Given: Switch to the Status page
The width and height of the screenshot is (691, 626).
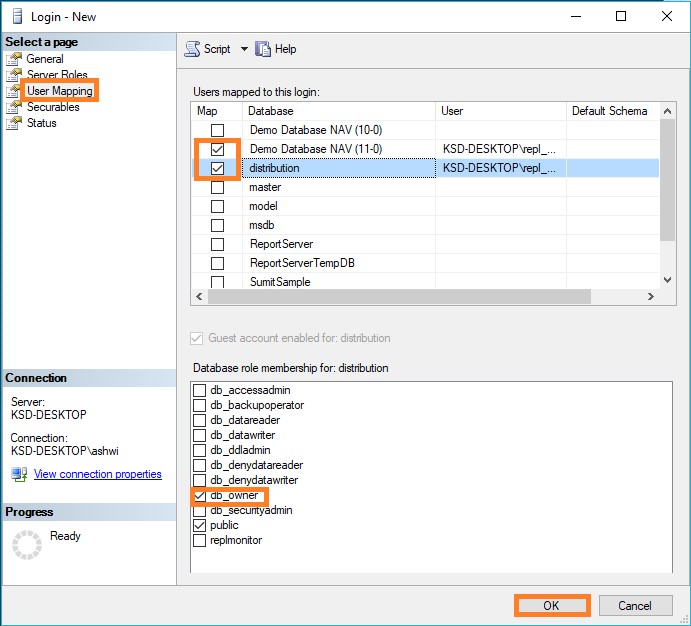Looking at the screenshot, I should 41,123.
